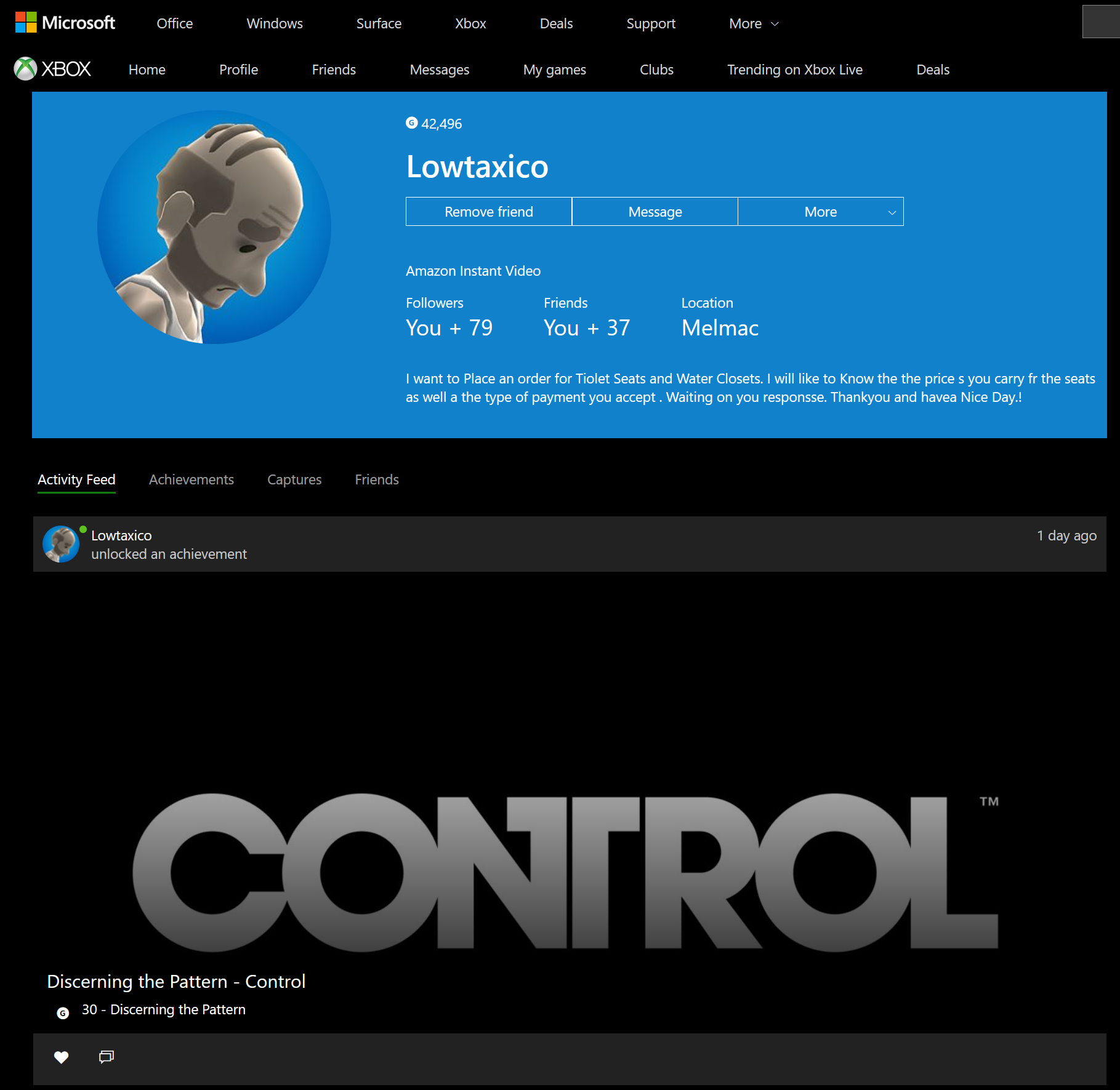1120x1090 pixels.
Task: Switch to the Captures tab
Action: pos(294,479)
